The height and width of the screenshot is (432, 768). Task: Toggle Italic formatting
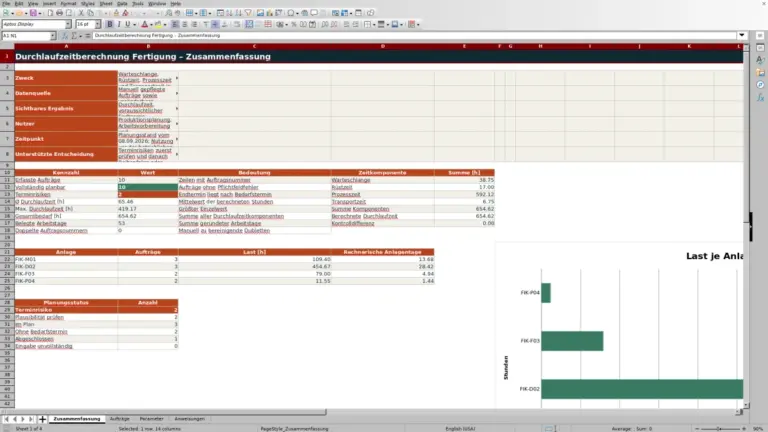pos(119,24)
